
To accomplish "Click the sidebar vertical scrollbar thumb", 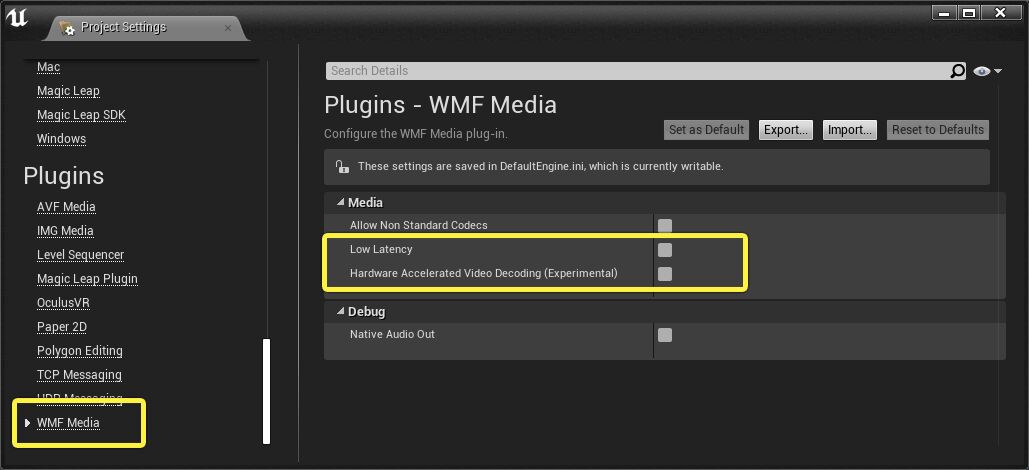I will pyautogui.click(x=266, y=391).
